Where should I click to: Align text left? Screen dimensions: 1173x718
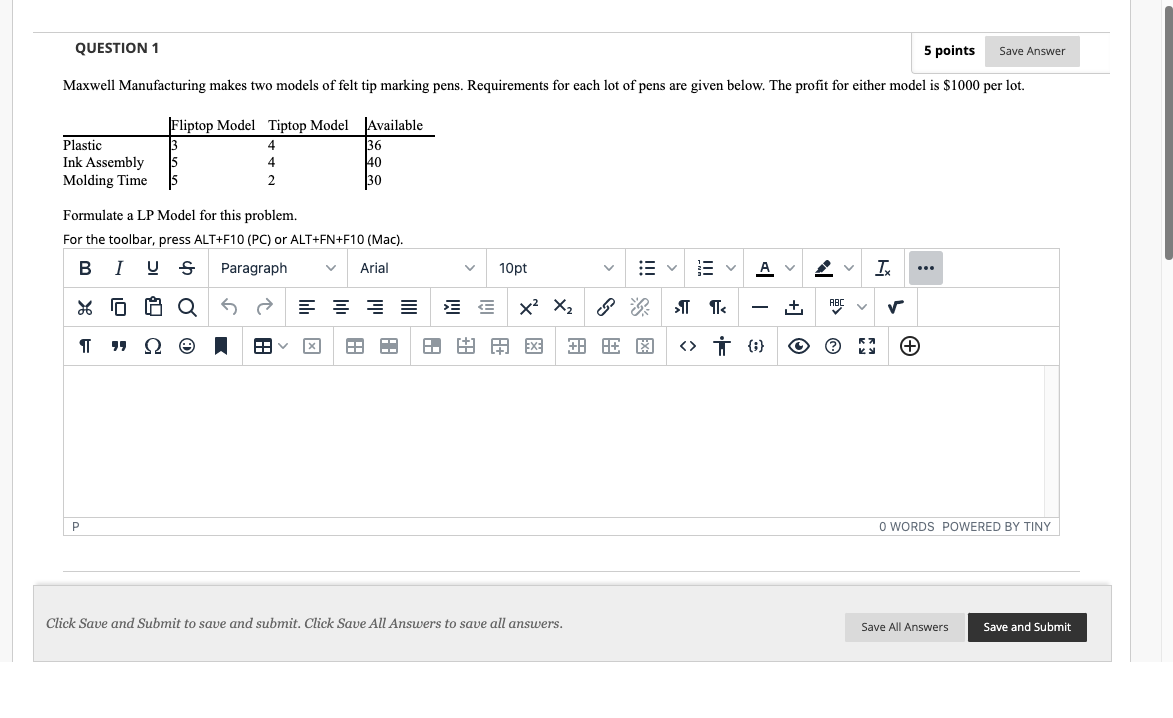tap(307, 307)
